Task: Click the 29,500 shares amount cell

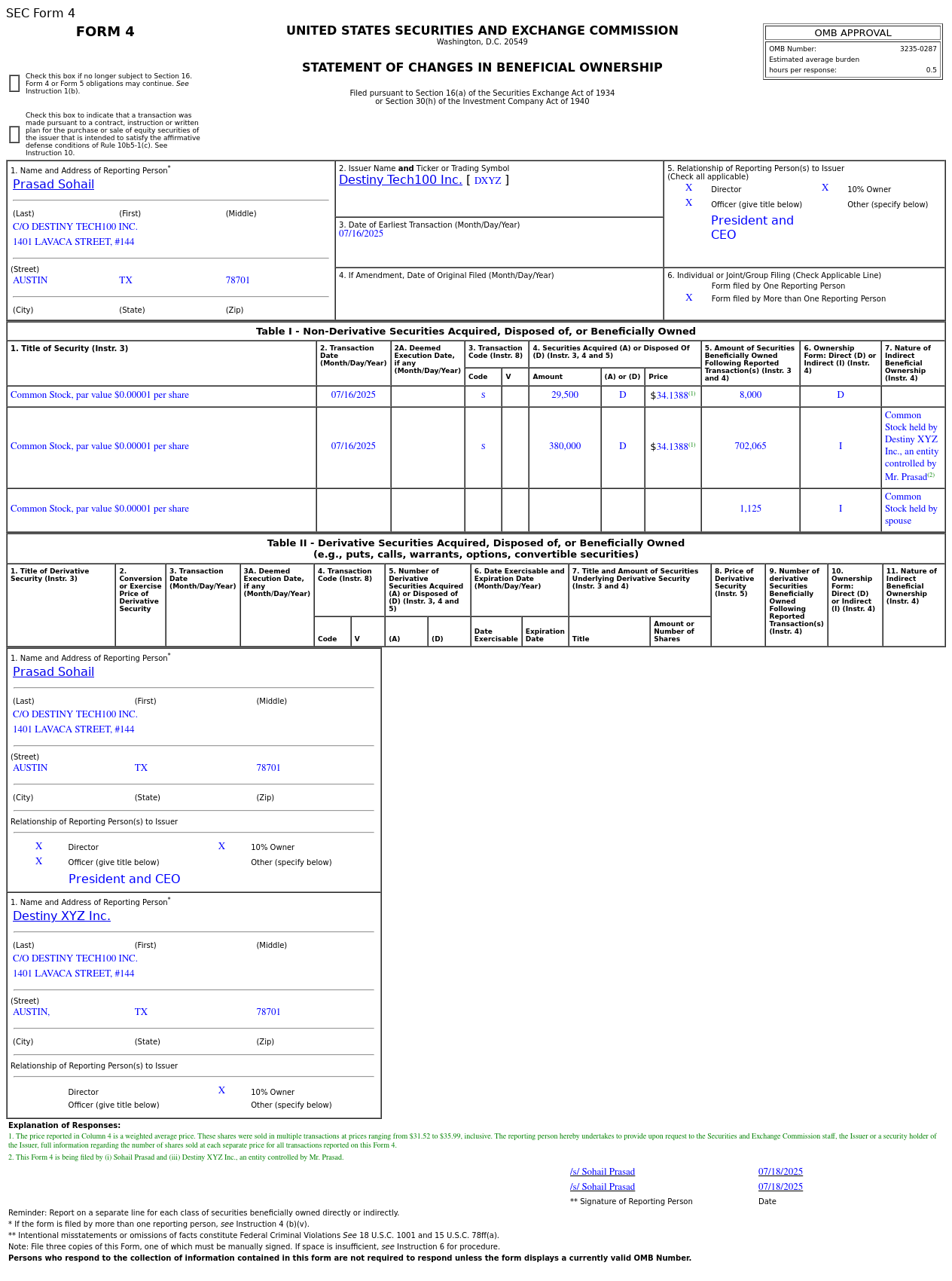Action: coord(565,395)
